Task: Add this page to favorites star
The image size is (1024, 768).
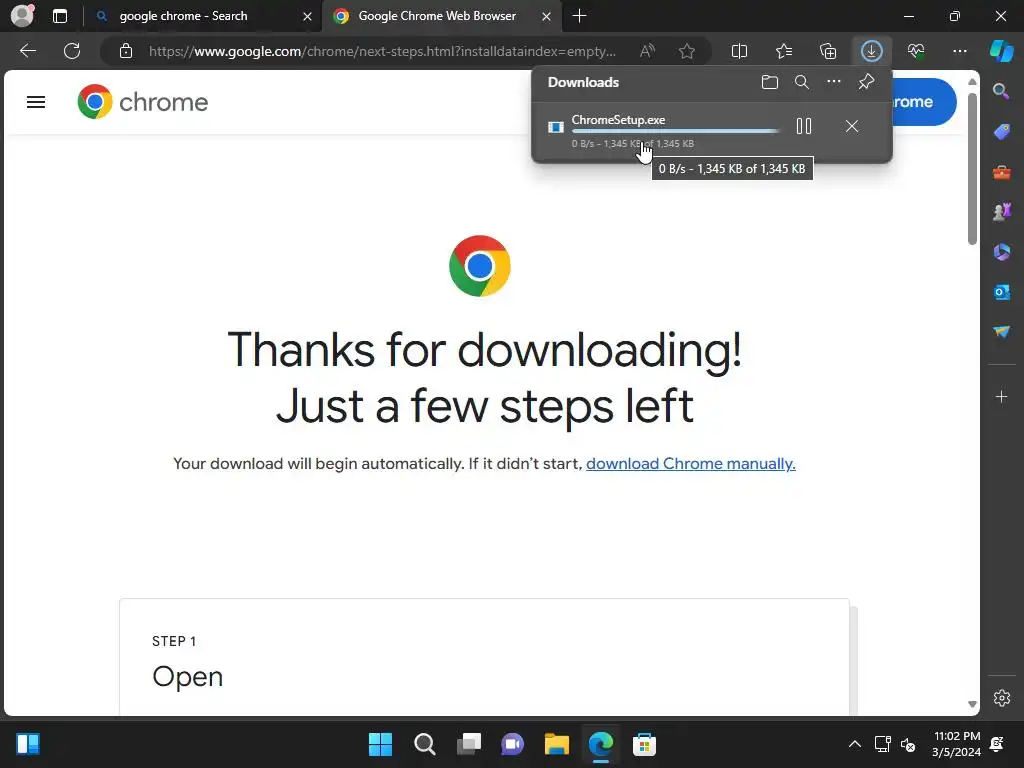Action: pos(686,51)
